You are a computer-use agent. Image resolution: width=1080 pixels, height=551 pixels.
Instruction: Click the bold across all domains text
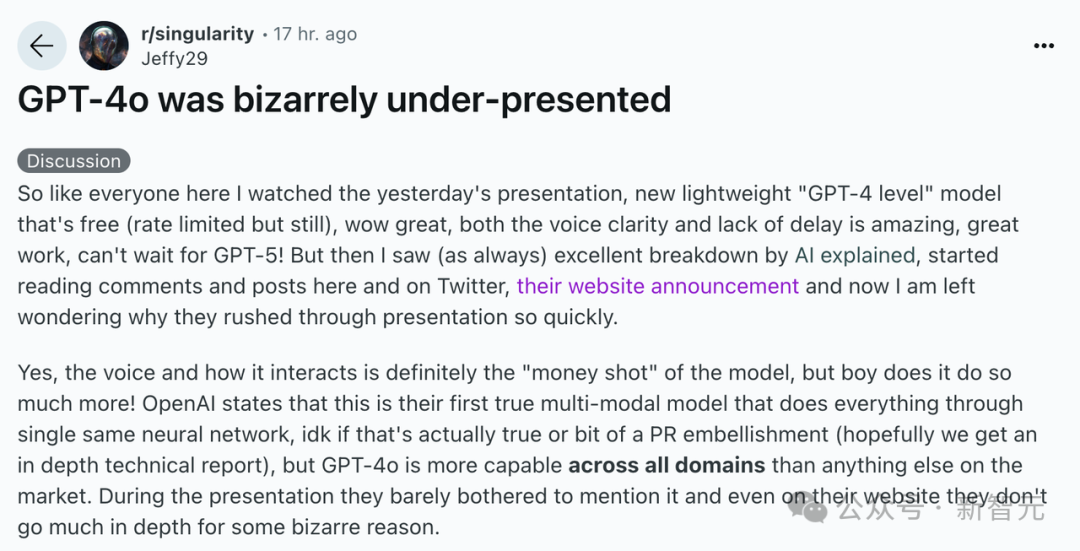[667, 466]
